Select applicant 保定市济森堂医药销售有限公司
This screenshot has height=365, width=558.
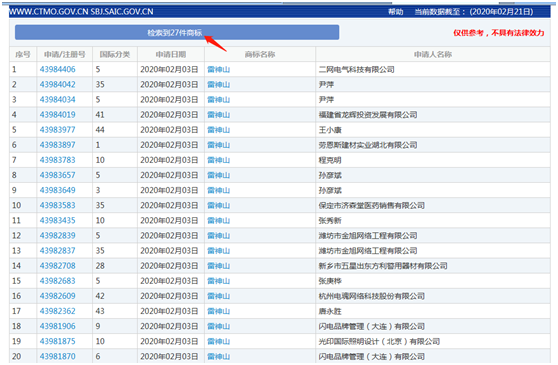[372, 206]
